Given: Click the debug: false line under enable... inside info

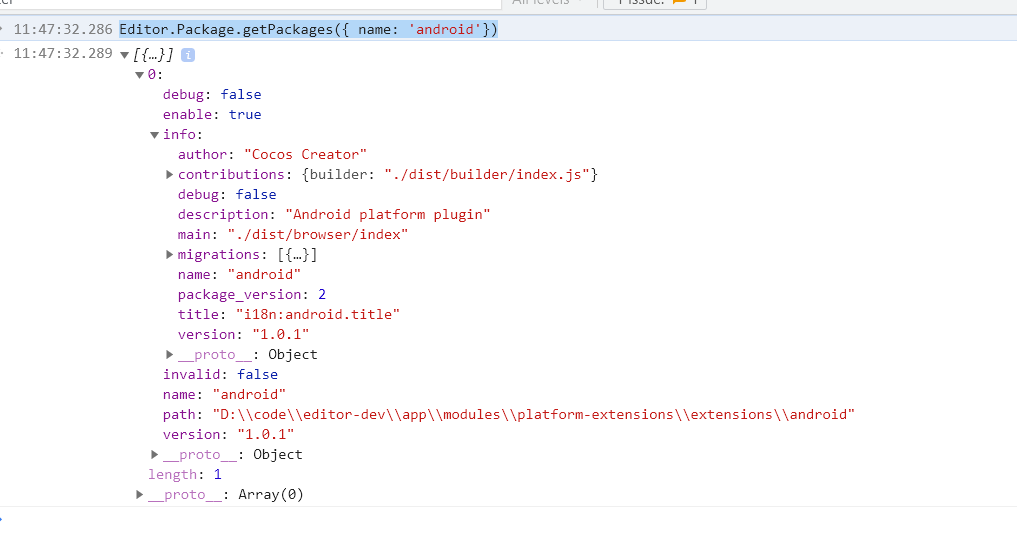Looking at the screenshot, I should (227, 195).
